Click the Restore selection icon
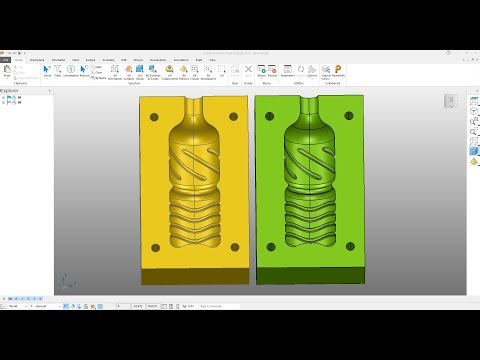The height and width of the screenshot is (360, 480). 84,69
